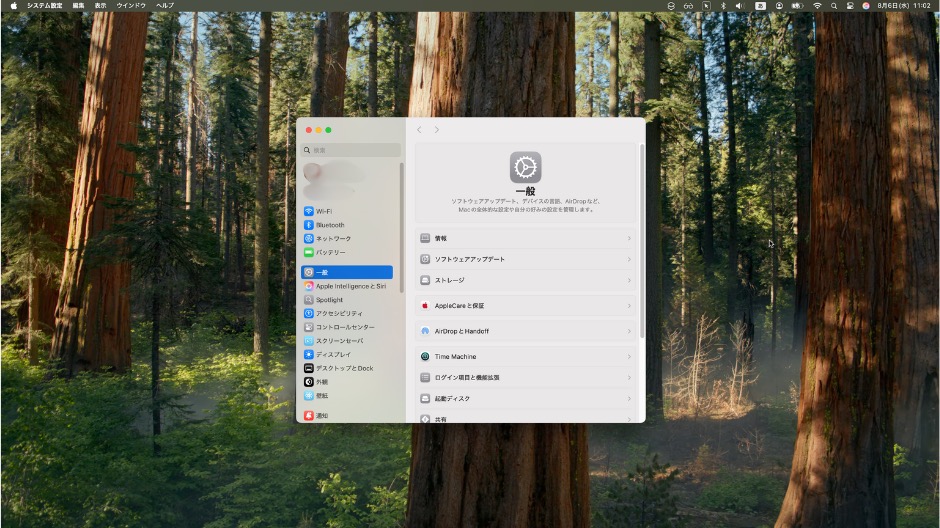The width and height of the screenshot is (940, 528).
Task: Open the 起動ディスク (Startup Disk) row
Action: pos(525,399)
